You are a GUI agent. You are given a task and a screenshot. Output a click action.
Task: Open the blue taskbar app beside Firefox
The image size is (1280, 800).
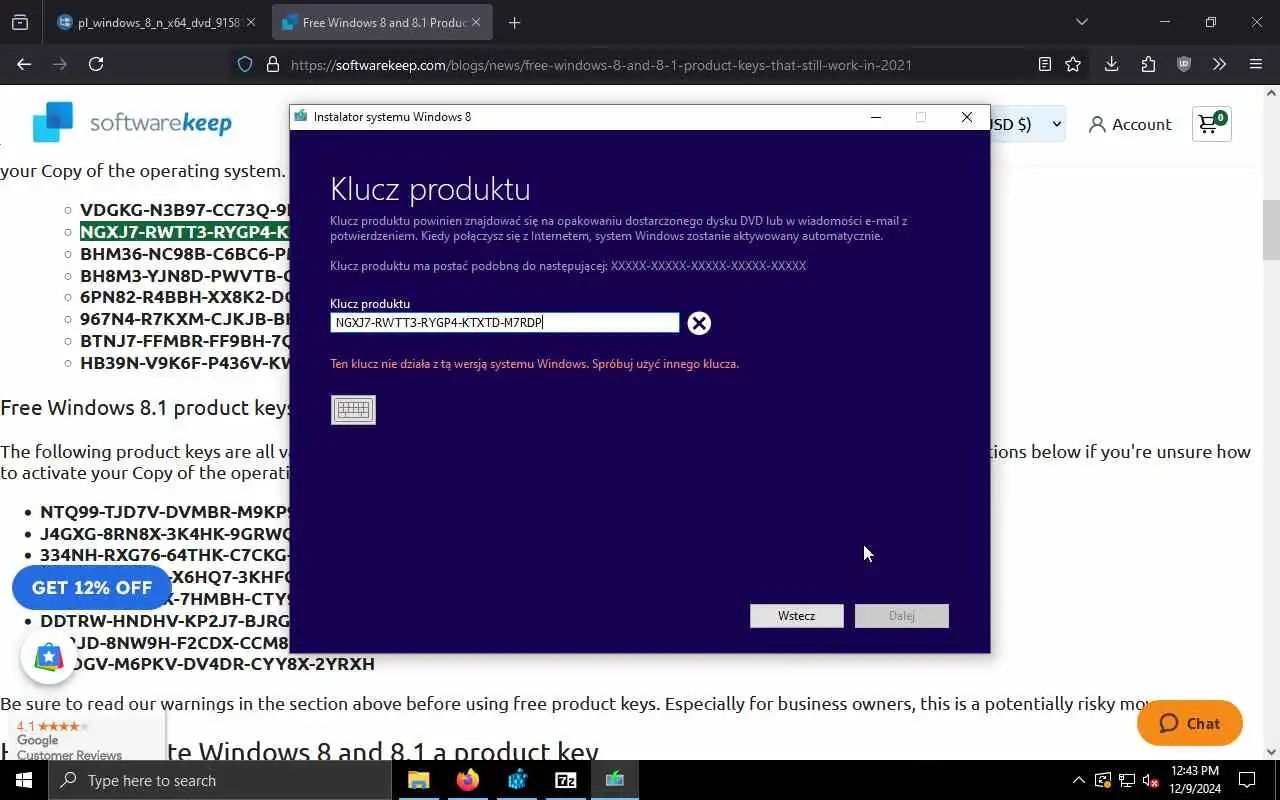click(516, 780)
